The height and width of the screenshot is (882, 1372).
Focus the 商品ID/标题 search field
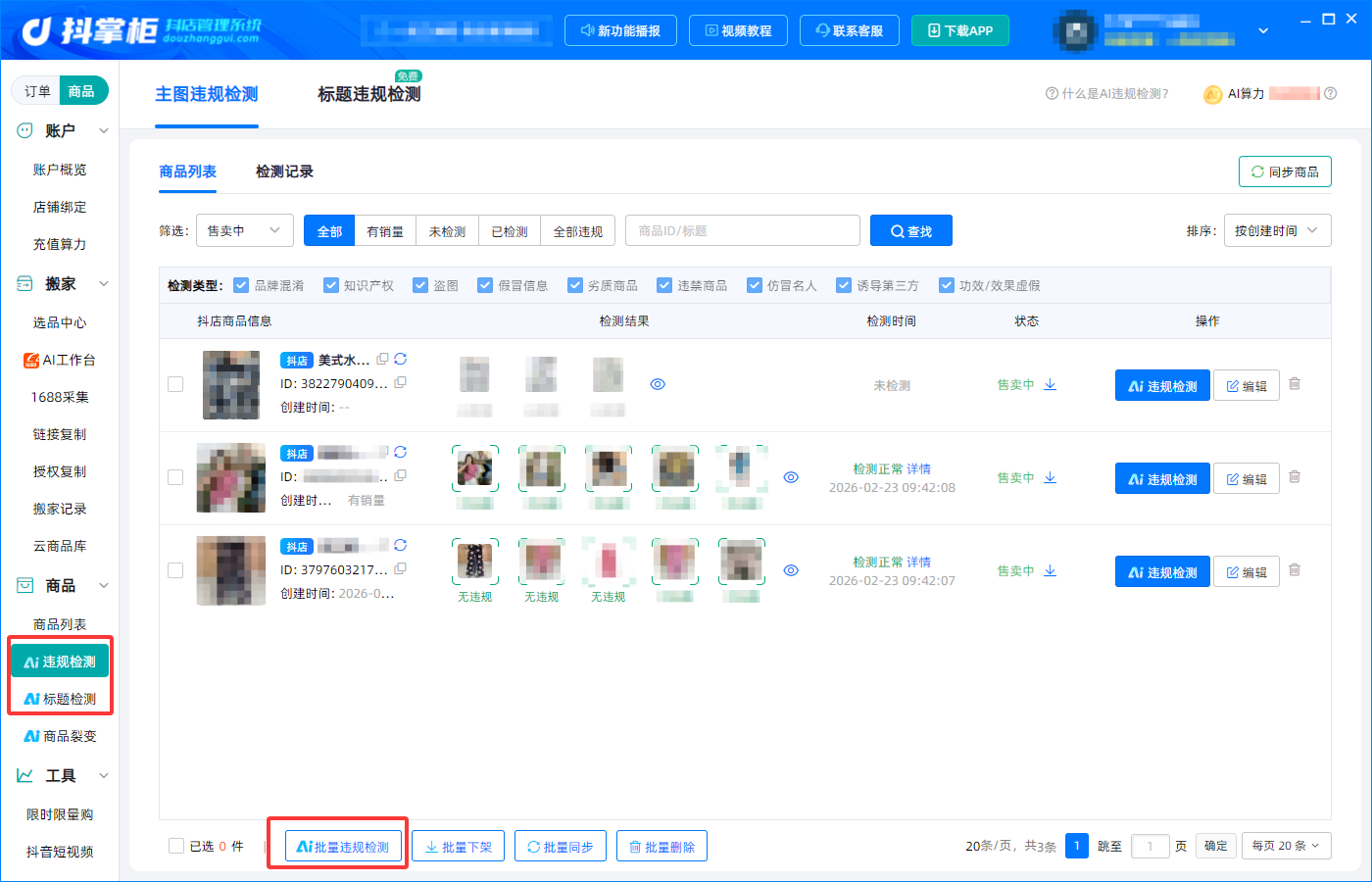click(x=743, y=230)
